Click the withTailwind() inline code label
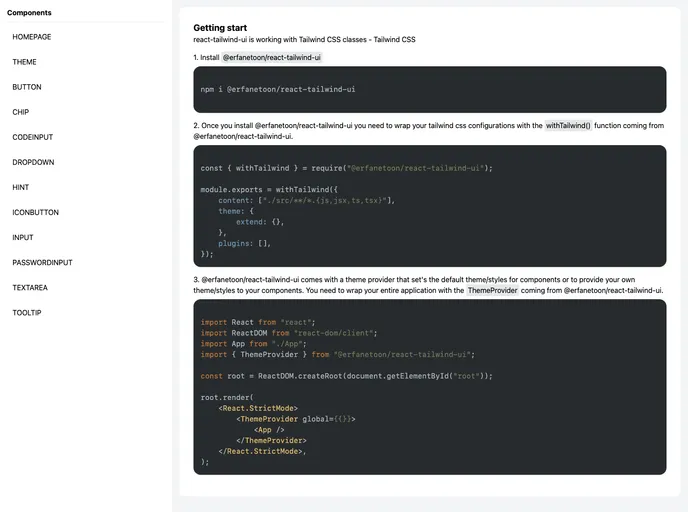The image size is (688, 512). (x=568, y=125)
